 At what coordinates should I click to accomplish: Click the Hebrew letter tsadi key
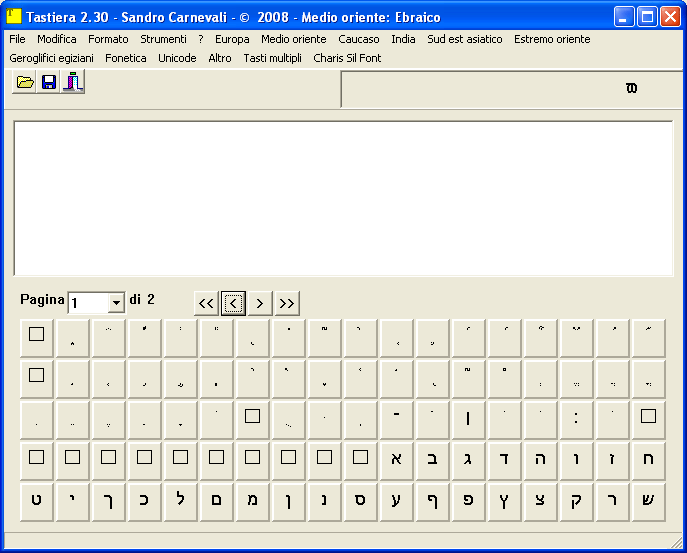tap(540, 500)
